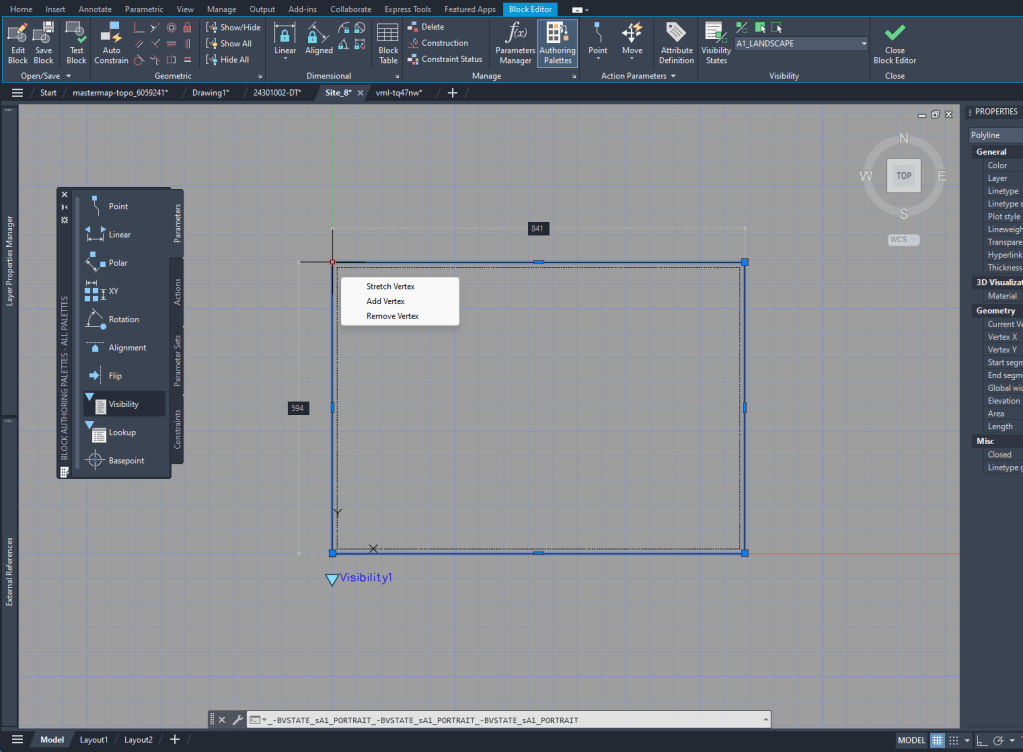The height and width of the screenshot is (752, 1023).
Task: Toggle grid display in status bar
Action: (x=937, y=740)
